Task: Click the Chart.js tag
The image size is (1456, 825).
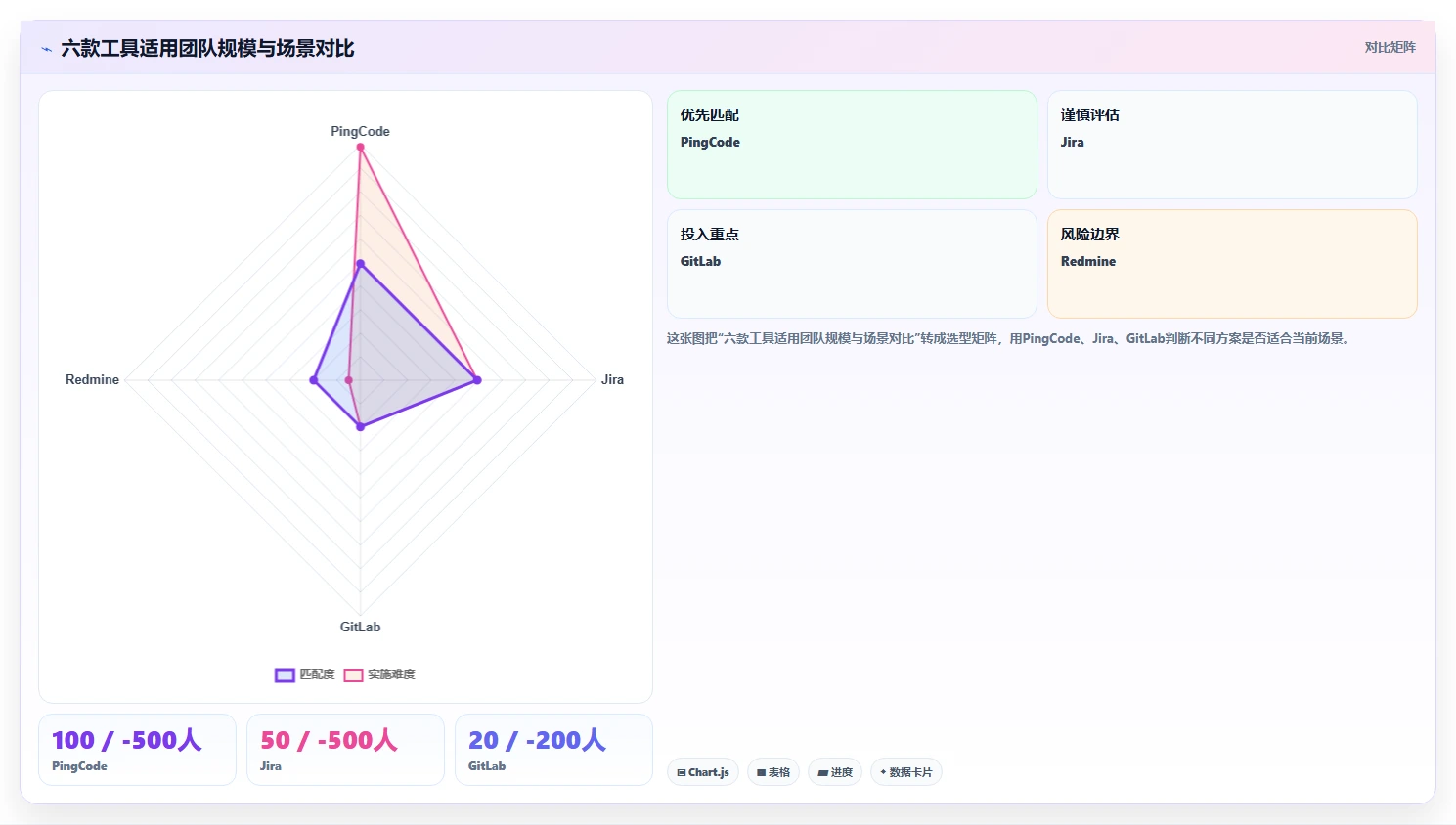Action: coord(703,772)
